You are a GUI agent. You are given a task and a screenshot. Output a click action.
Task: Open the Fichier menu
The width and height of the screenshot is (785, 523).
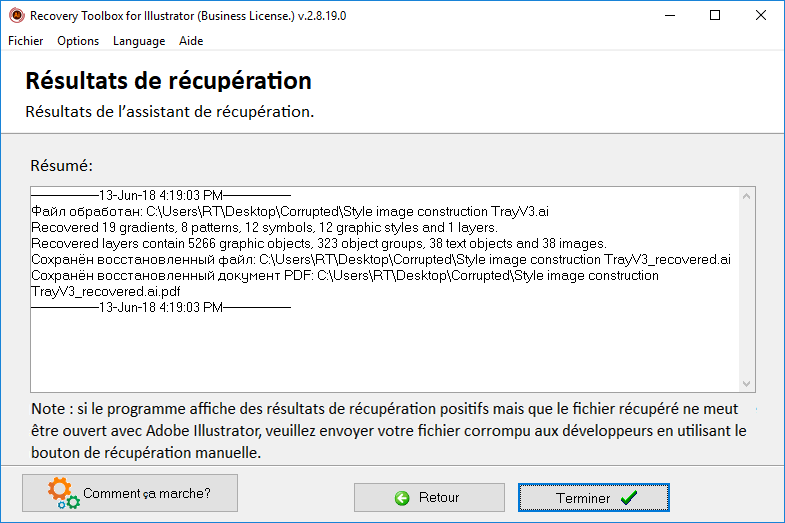(x=26, y=41)
